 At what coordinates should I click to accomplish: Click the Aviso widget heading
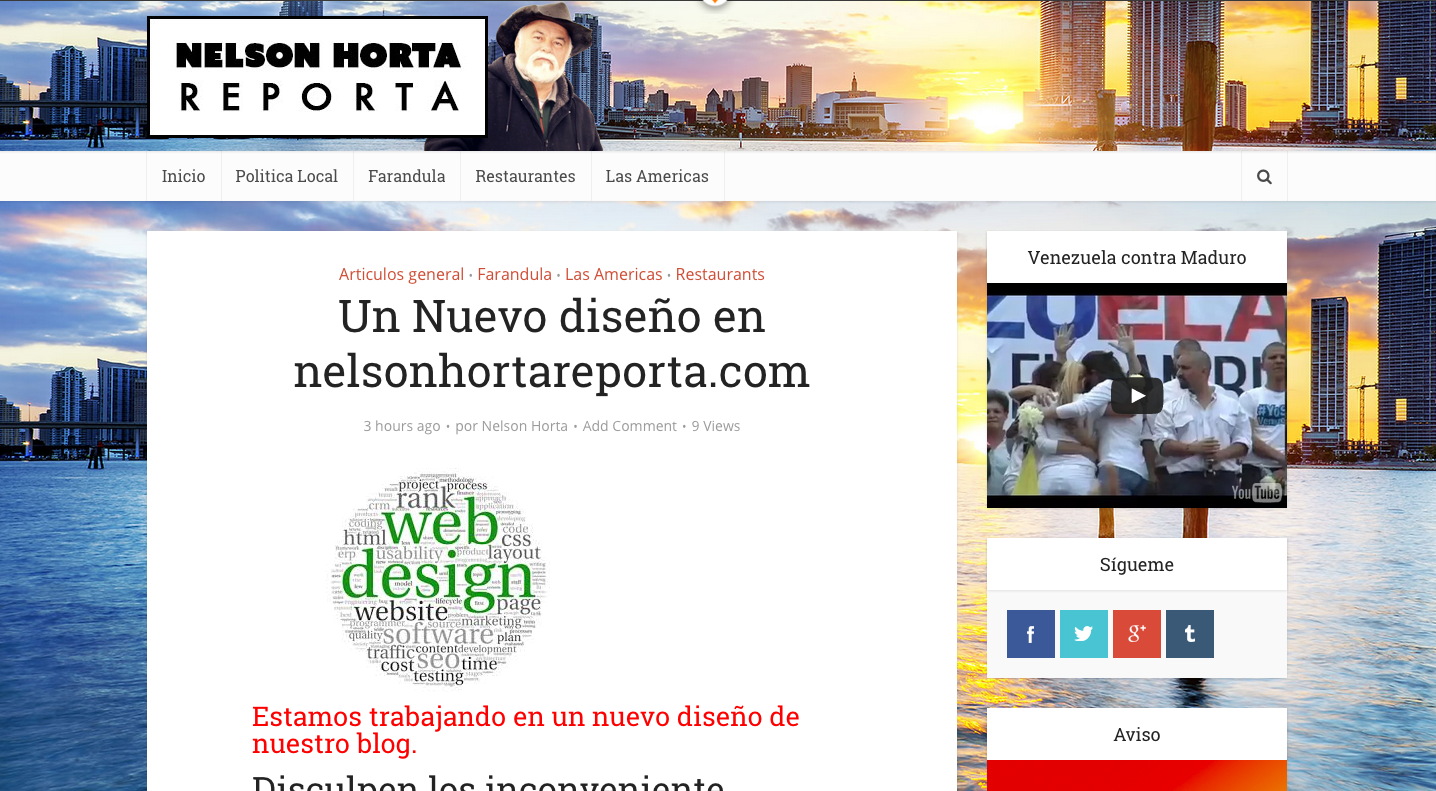[1137, 735]
